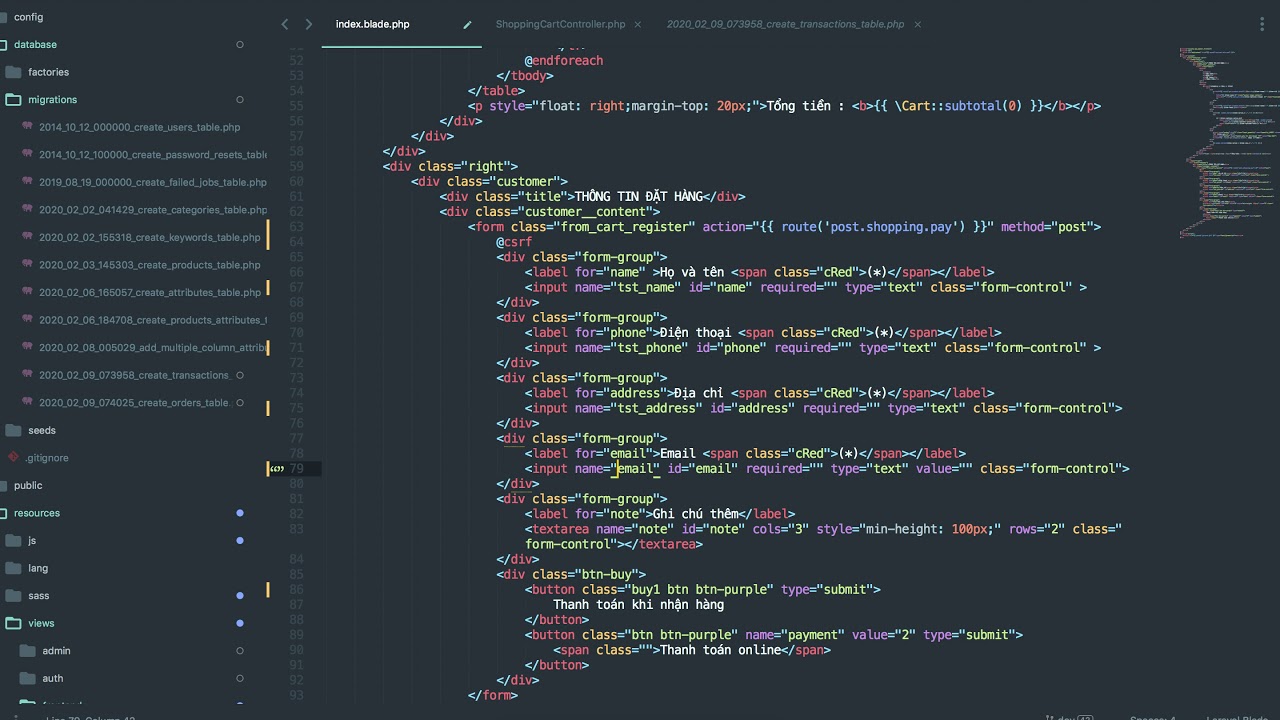Viewport: 1280px width, 720px height.
Task: Collapse the views folder
Action: tap(41, 623)
